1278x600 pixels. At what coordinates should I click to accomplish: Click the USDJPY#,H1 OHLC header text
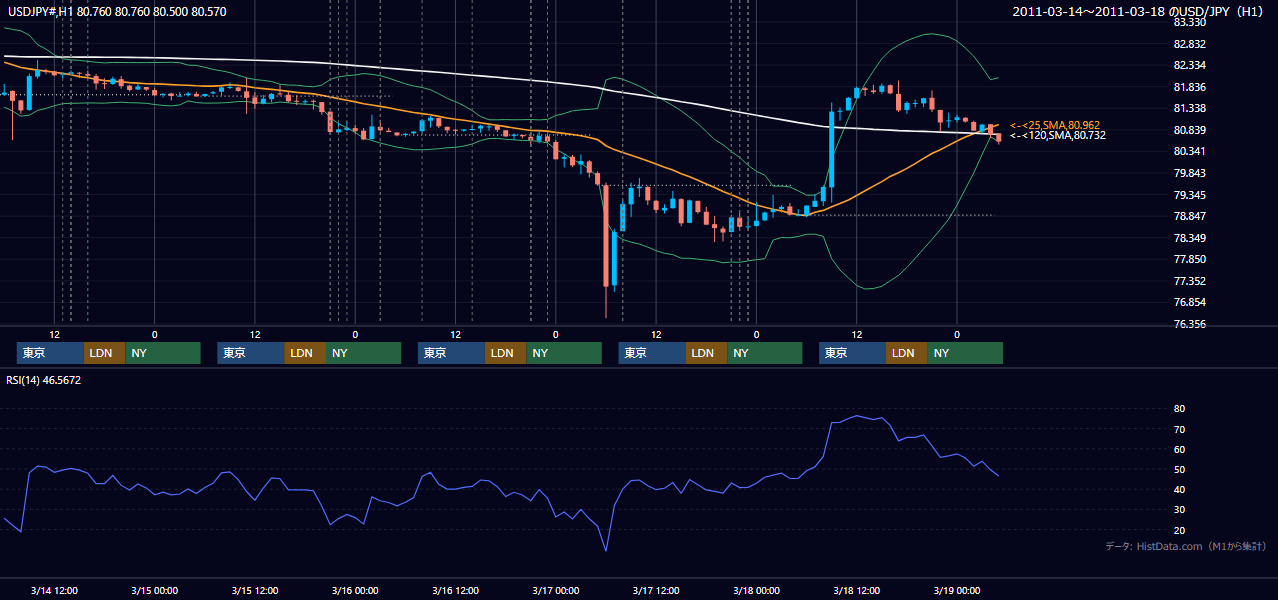[x=116, y=11]
